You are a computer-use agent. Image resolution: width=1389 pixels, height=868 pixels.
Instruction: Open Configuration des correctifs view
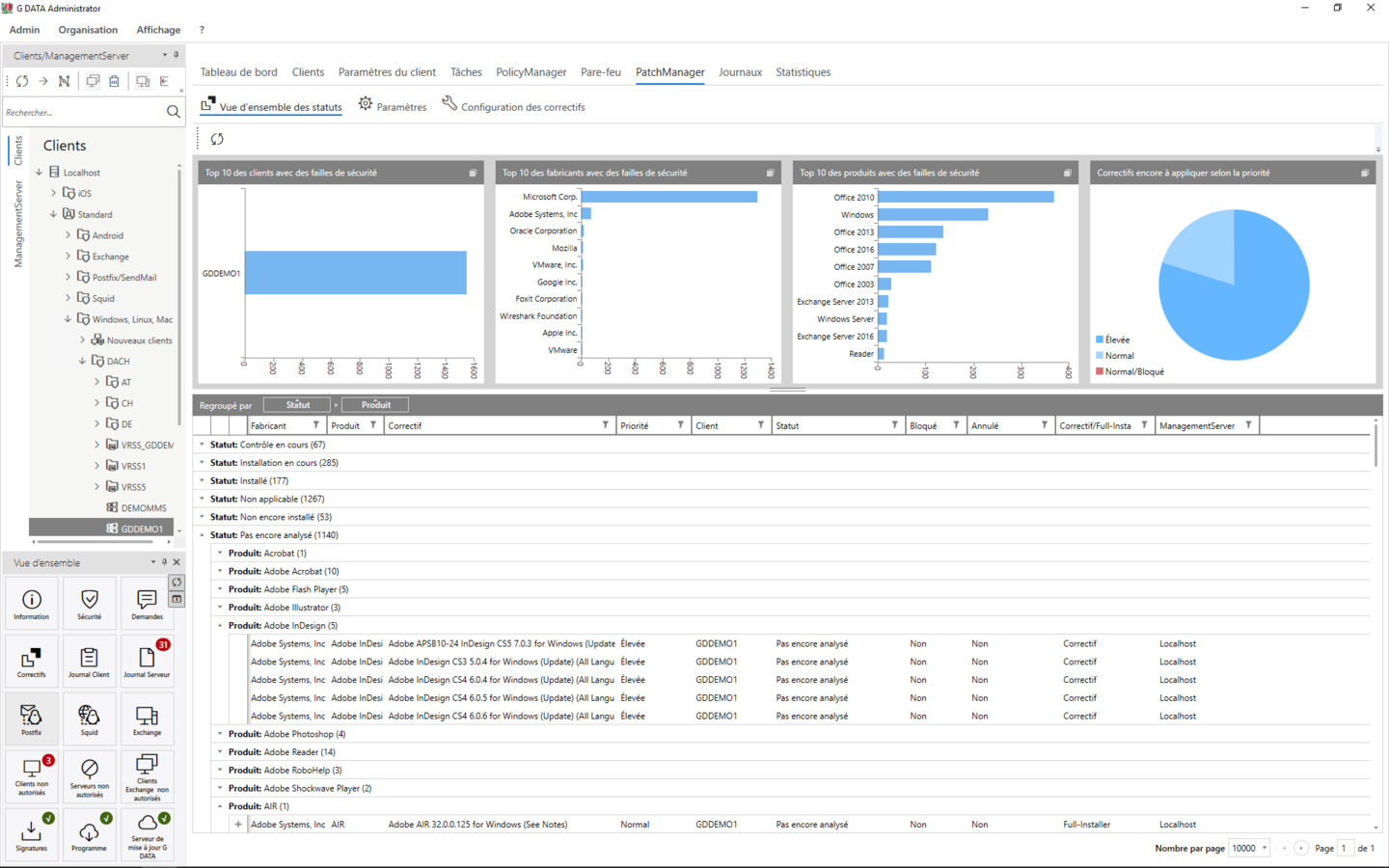point(513,106)
